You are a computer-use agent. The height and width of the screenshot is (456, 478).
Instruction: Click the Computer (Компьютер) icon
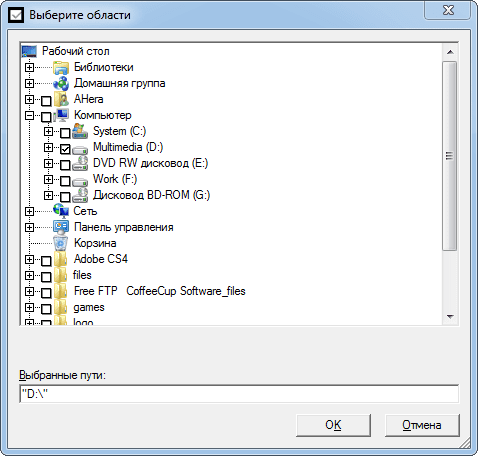coord(61,115)
